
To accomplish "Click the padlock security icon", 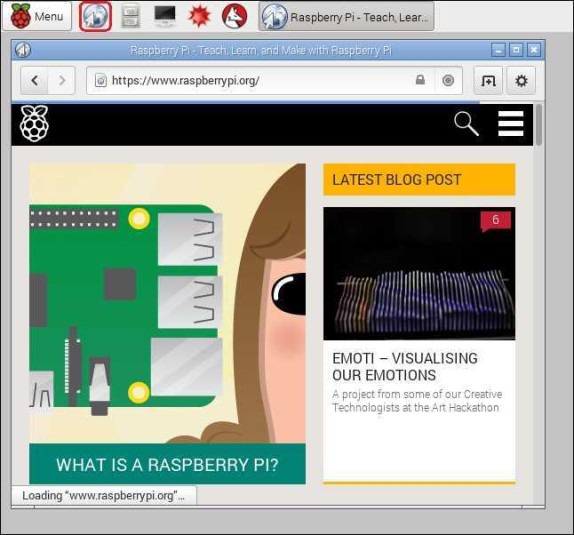I will [x=420, y=80].
